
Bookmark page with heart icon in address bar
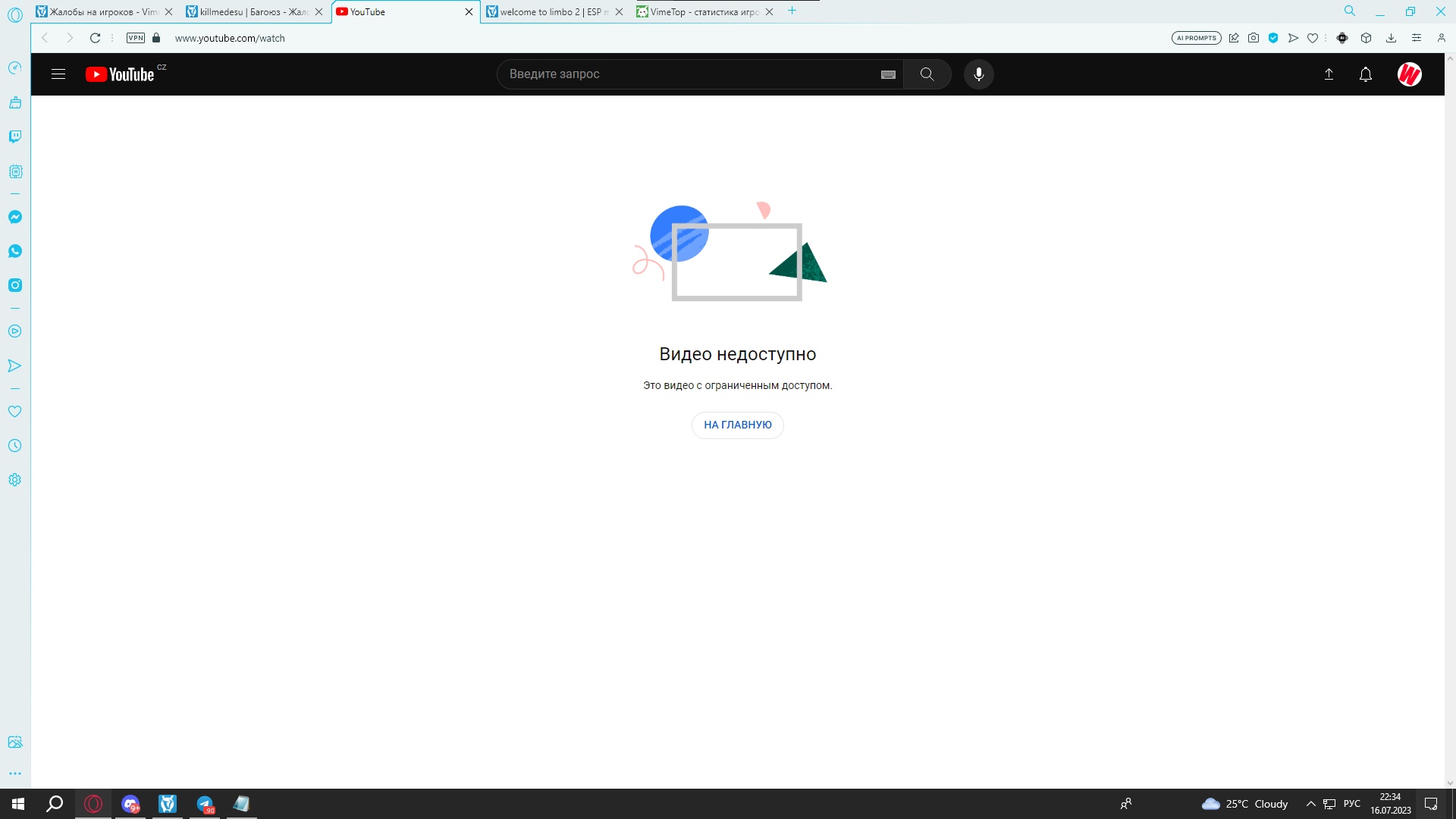1313,38
